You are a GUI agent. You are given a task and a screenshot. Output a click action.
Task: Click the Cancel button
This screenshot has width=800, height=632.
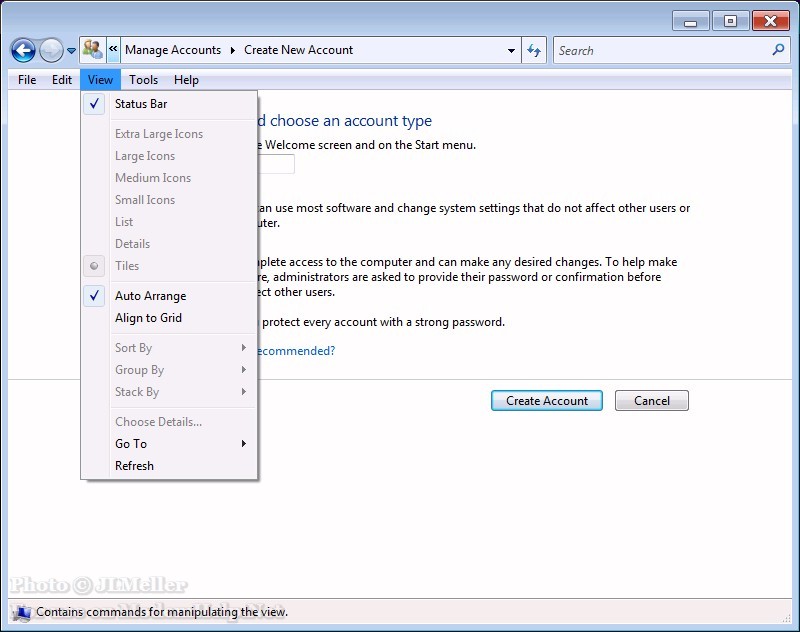(x=652, y=401)
